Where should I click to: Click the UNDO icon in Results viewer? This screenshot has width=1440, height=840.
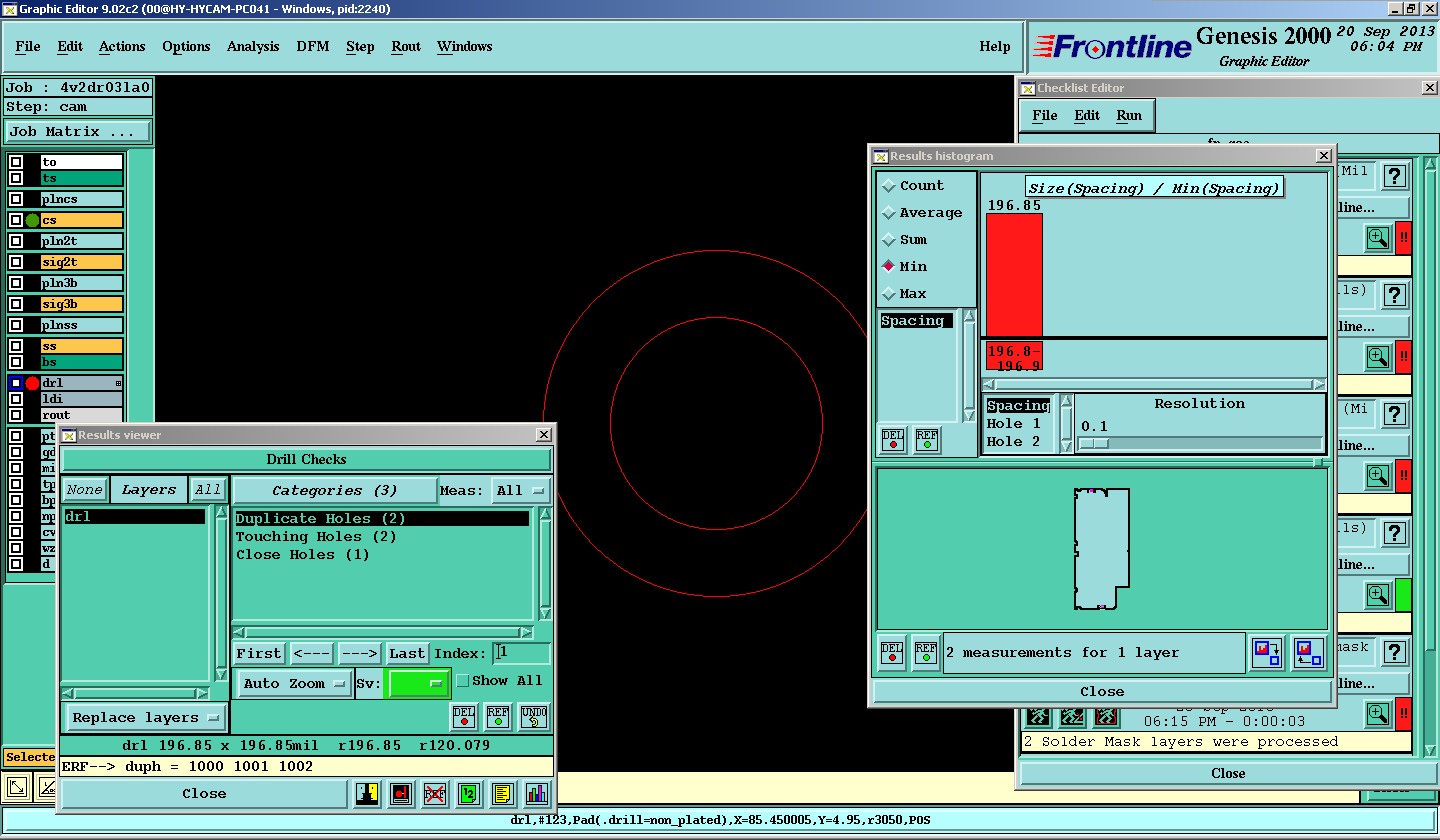pyautogui.click(x=533, y=717)
